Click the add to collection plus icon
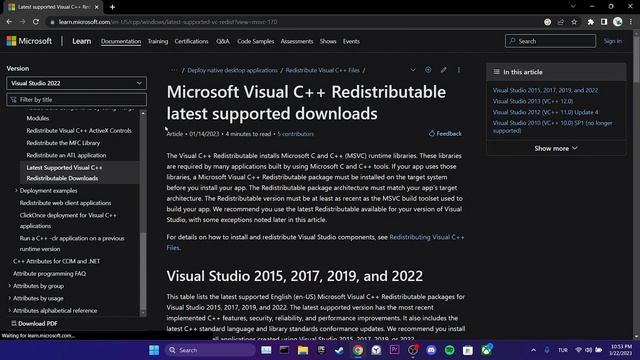This screenshot has height=360, width=640. [x=428, y=70]
